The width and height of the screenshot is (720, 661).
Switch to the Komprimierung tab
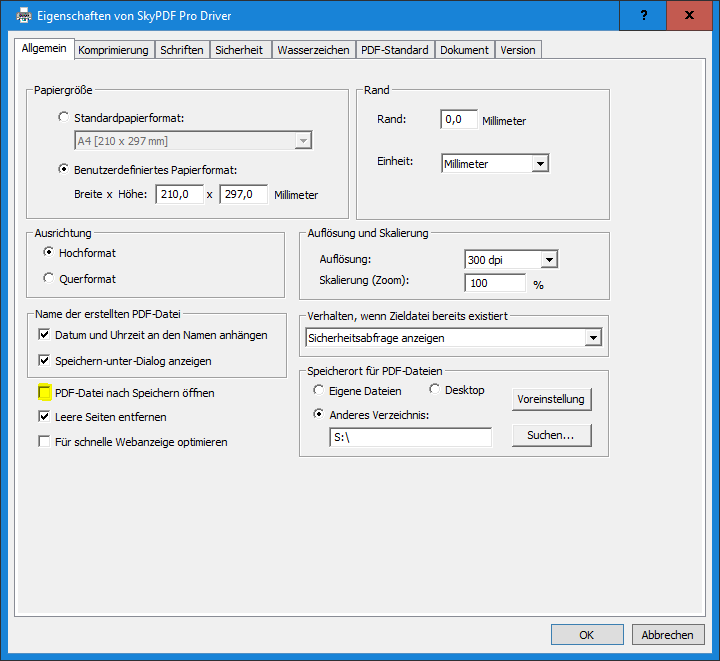pos(113,50)
